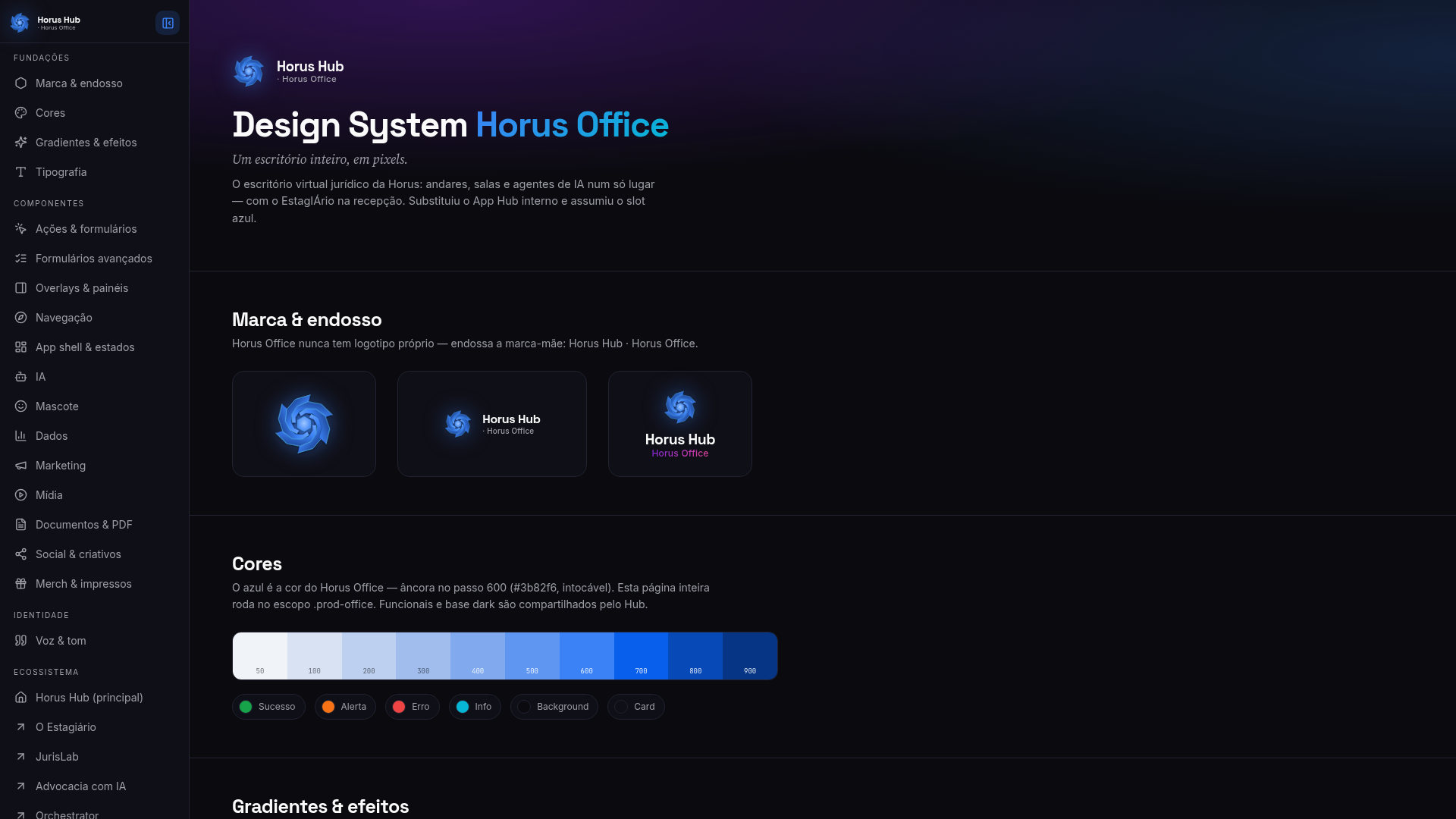Jump to Formulários avançados

click(x=94, y=259)
